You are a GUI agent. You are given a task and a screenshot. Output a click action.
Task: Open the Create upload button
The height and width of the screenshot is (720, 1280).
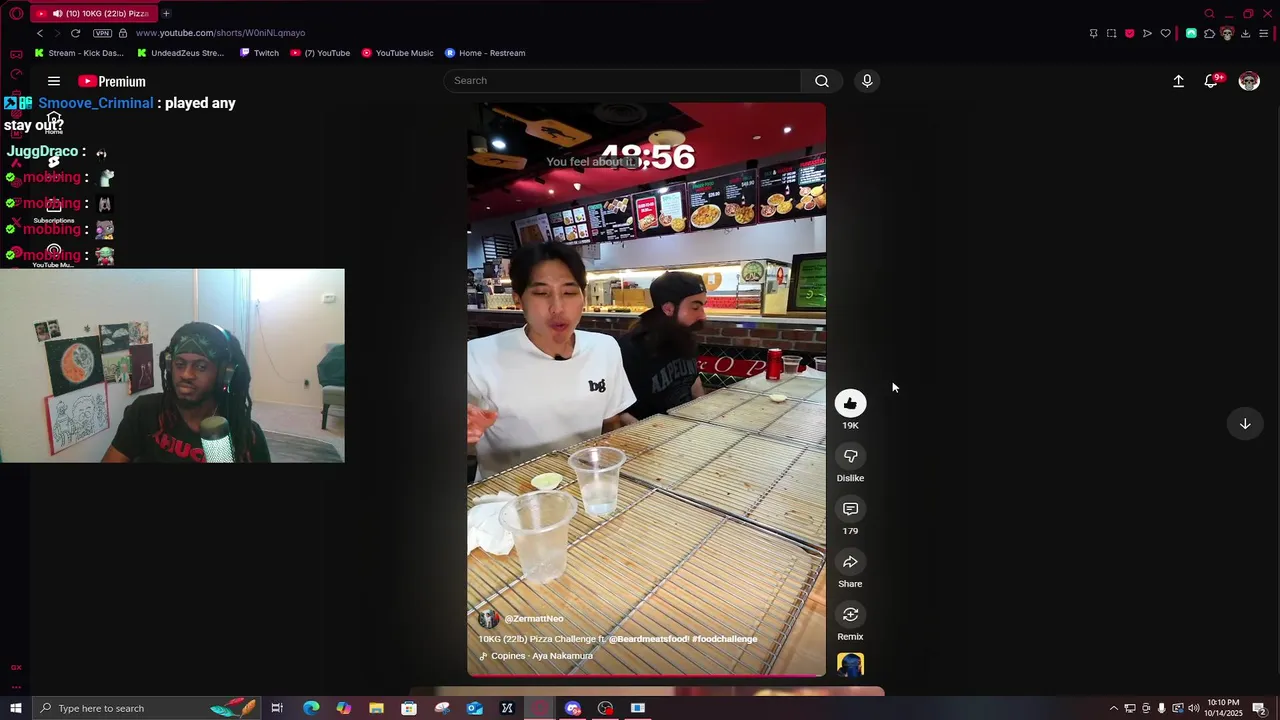[x=1178, y=81]
